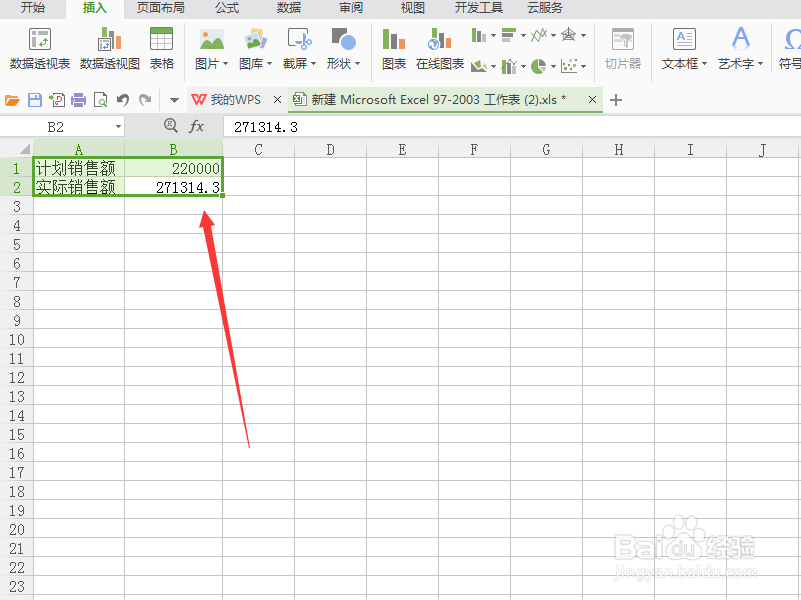801x600 pixels.
Task: Open 在线图表 online charts
Action: point(440,49)
